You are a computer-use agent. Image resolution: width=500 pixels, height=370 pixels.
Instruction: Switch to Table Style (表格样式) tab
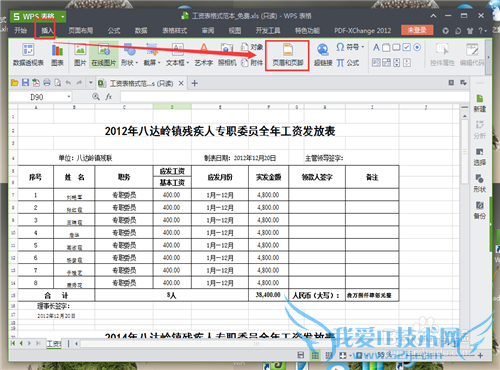pos(174,31)
